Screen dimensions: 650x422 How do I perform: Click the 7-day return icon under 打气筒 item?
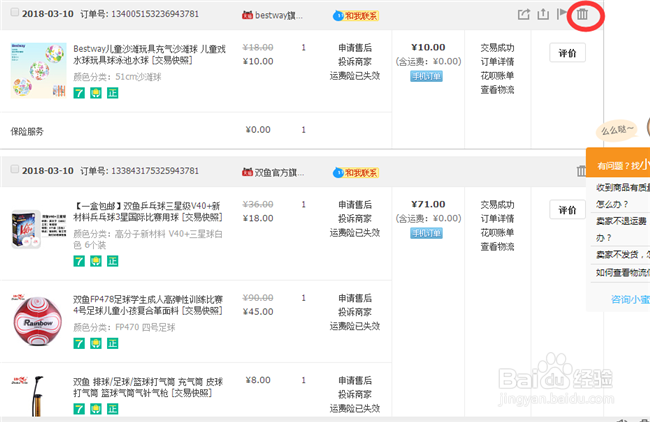79,409
